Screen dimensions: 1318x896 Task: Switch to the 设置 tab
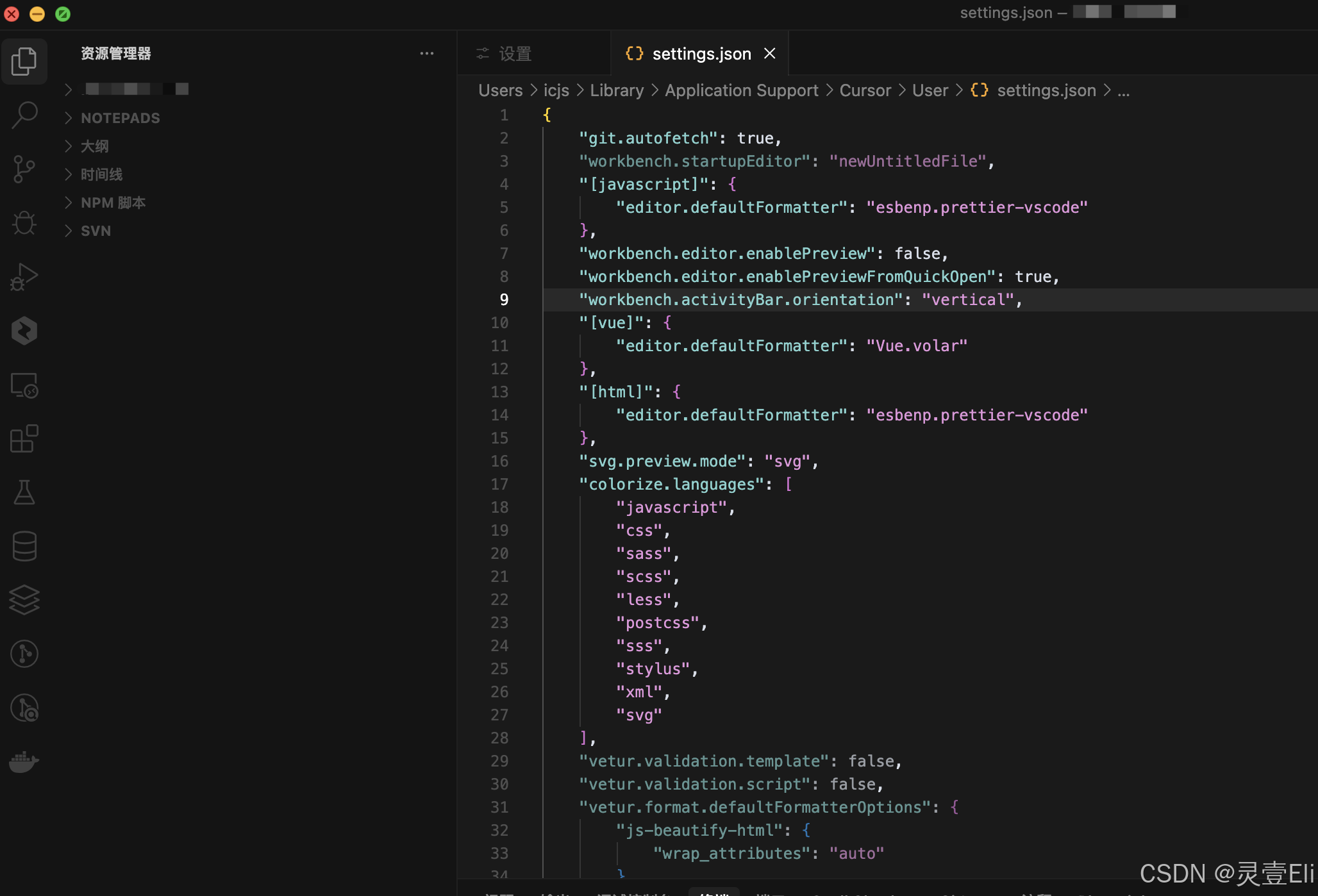click(x=515, y=54)
